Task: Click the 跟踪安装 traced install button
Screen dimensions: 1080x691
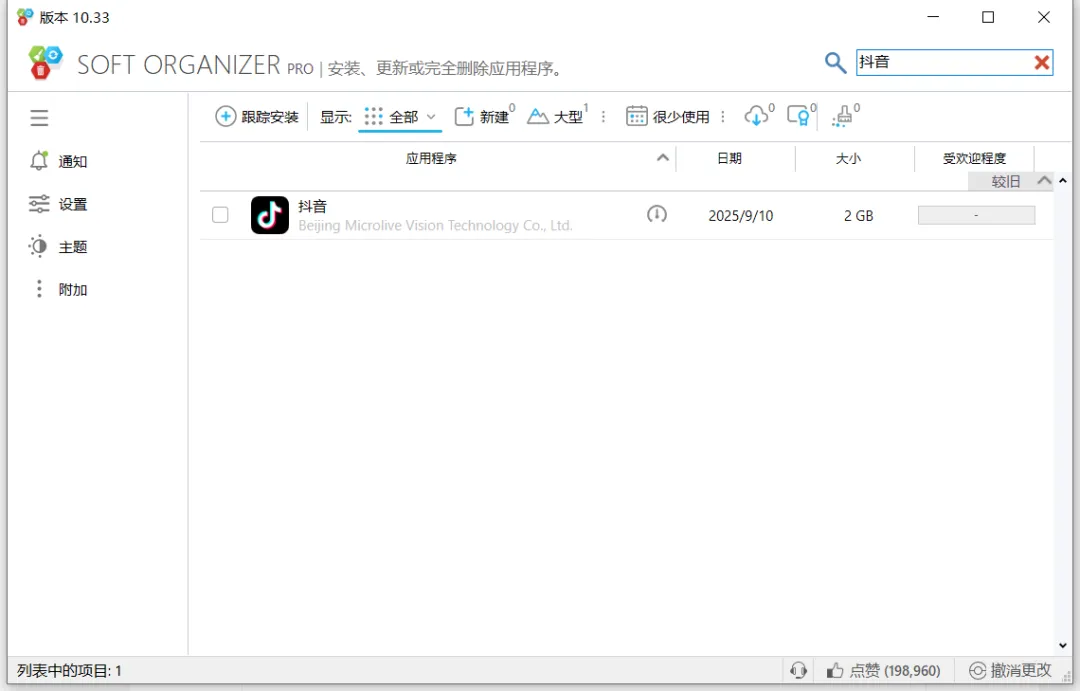Action: [x=257, y=116]
